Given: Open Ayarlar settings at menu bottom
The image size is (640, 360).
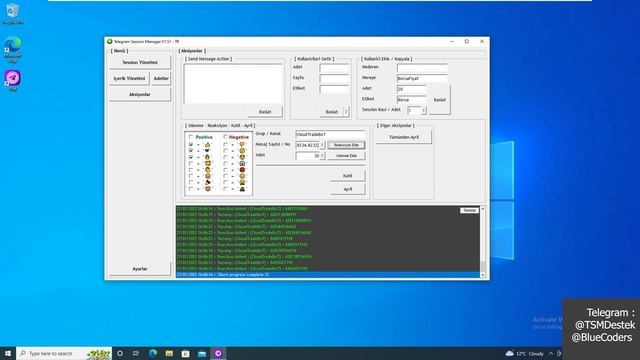Looking at the screenshot, I should point(140,269).
